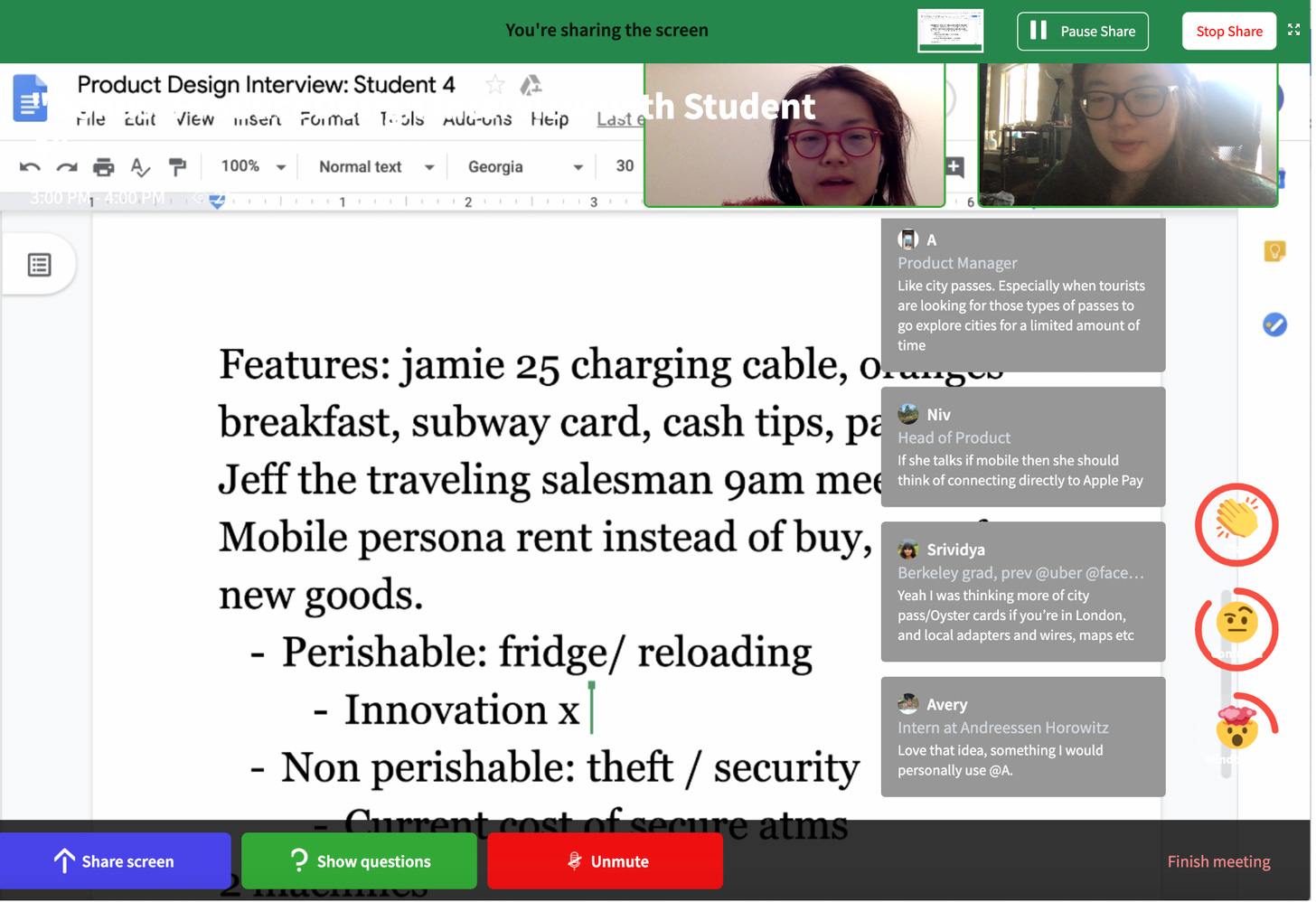The height and width of the screenshot is (902, 1316).
Task: Open the Help menu
Action: 550,119
